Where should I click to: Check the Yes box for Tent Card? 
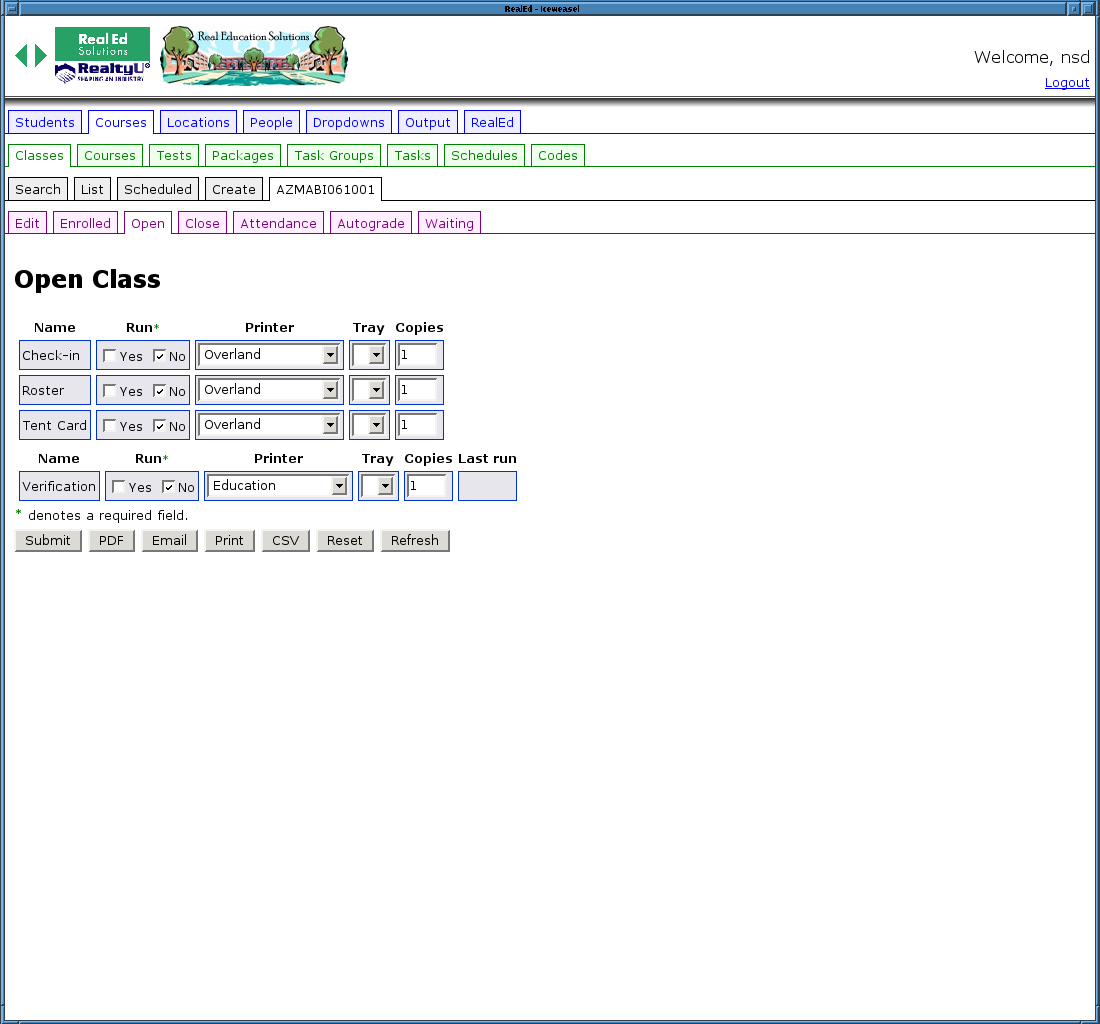pos(110,426)
